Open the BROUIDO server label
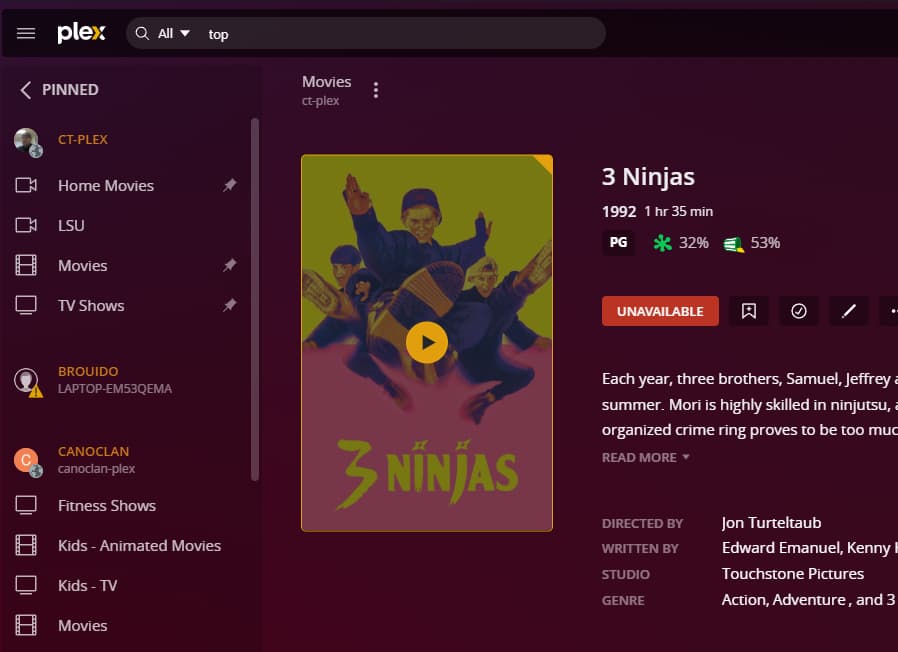Viewport: 898px width, 652px height. point(88,372)
